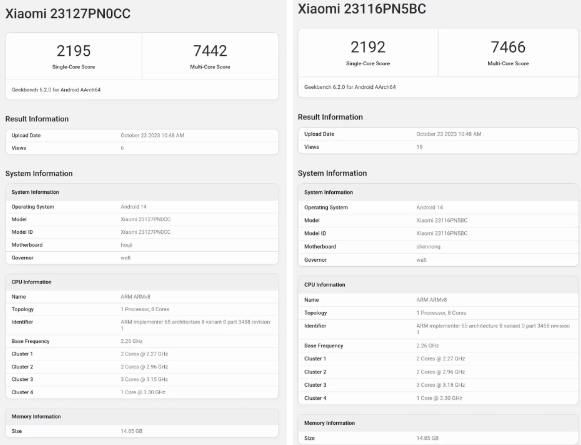Click Single-Core Score label in left panel

73,67
